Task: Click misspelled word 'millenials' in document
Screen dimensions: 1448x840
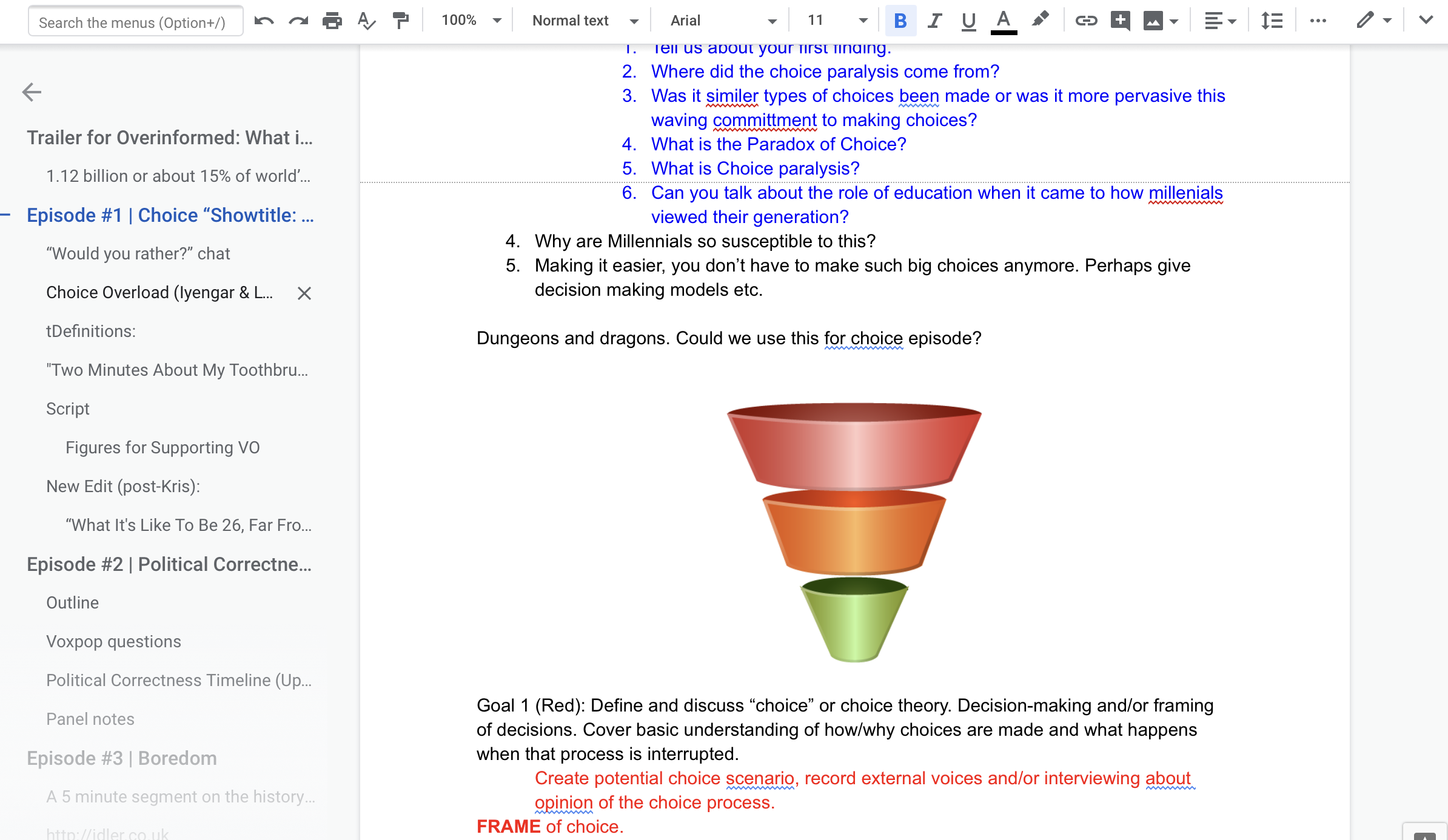Action: 1185,193
